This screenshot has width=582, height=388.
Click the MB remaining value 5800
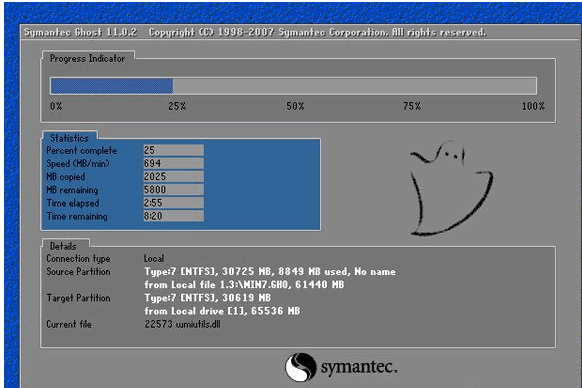173,190
